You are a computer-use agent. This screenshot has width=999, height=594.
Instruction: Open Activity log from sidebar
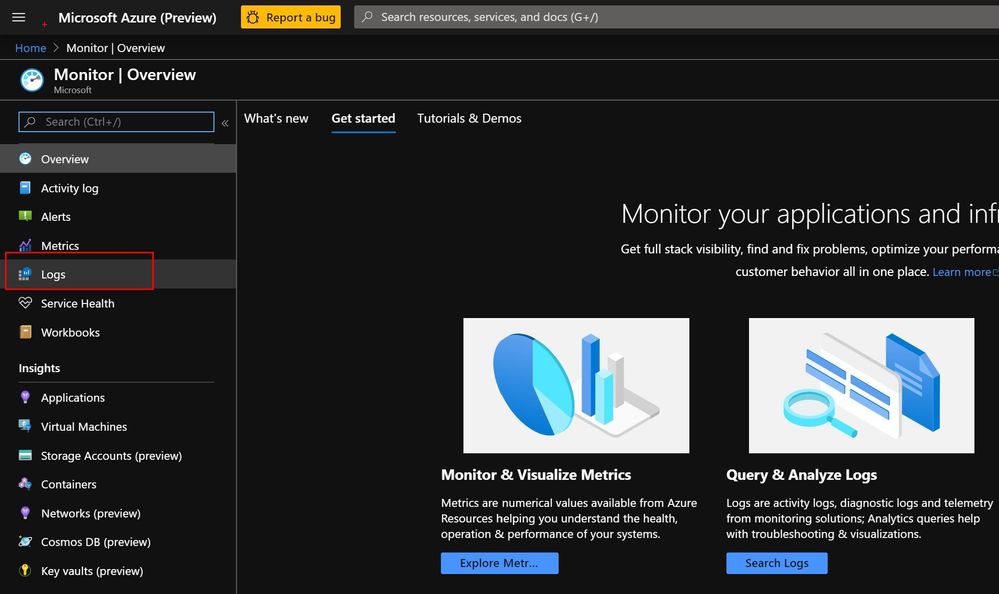pos(118,188)
